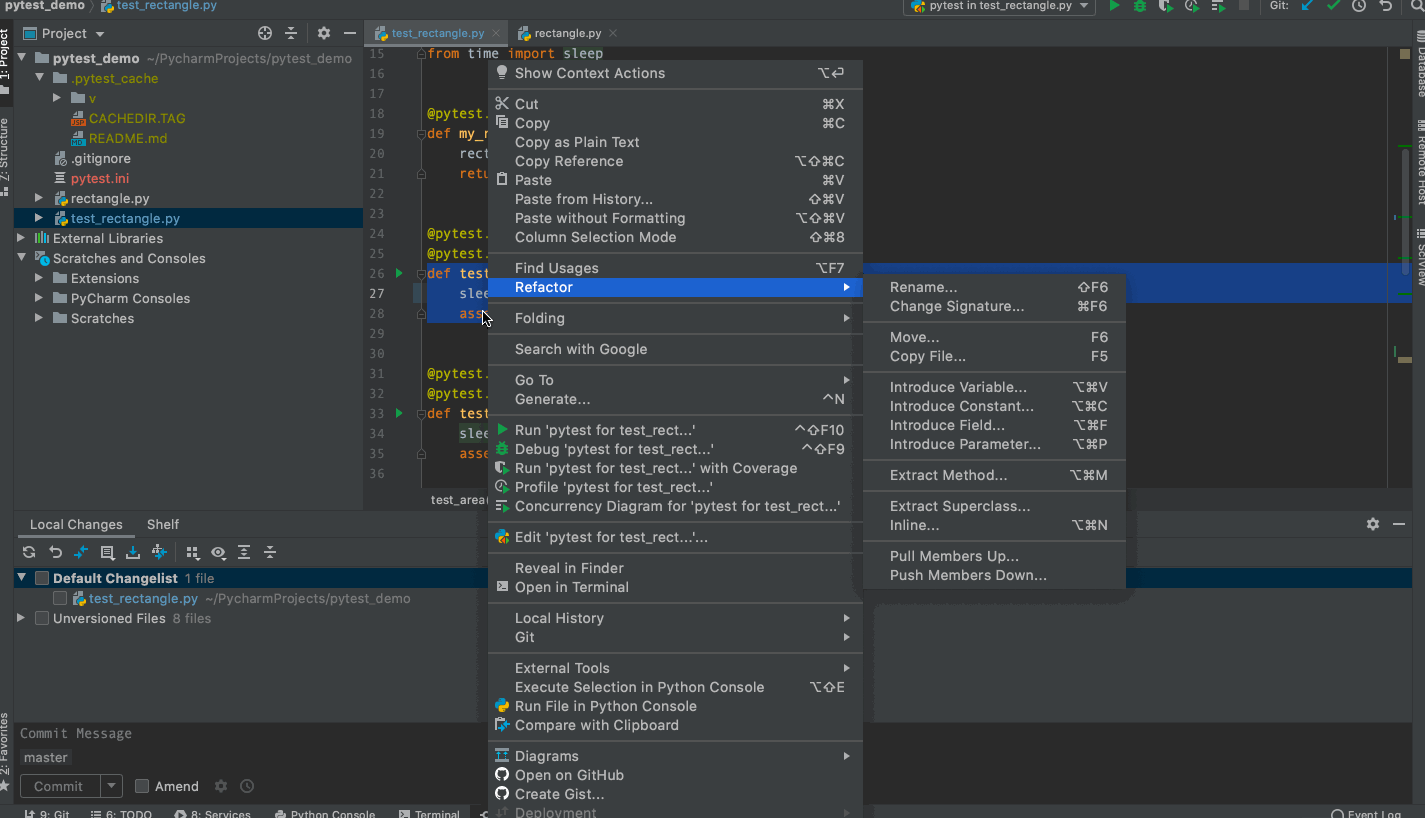Expand the PyCharm Consoles folder
The width and height of the screenshot is (1425, 818).
pyautogui.click(x=40, y=298)
